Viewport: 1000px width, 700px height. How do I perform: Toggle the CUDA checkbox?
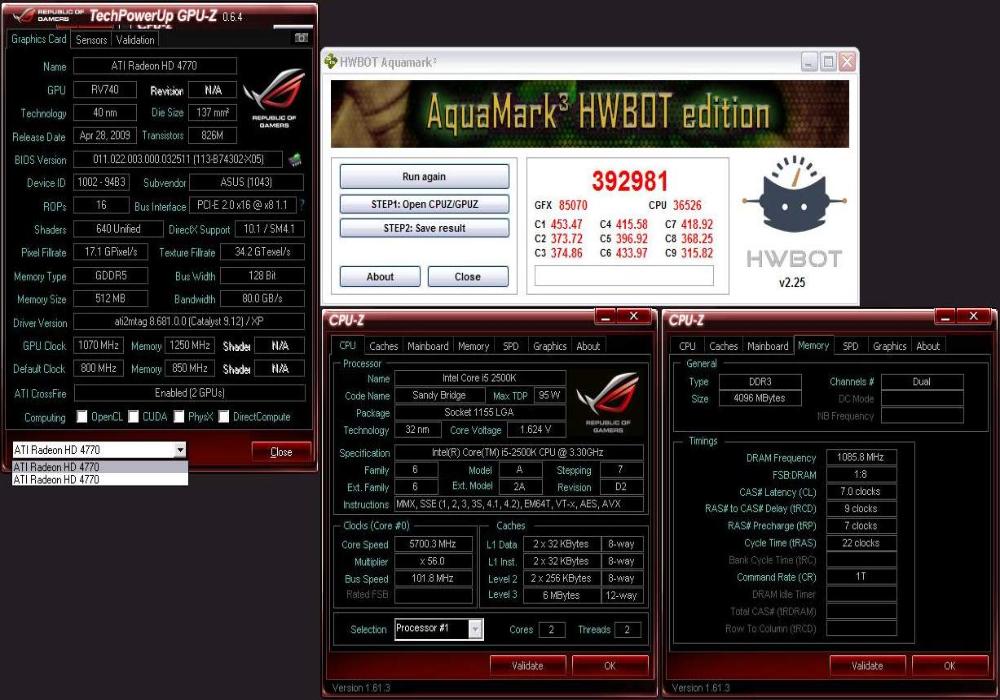(x=133, y=416)
